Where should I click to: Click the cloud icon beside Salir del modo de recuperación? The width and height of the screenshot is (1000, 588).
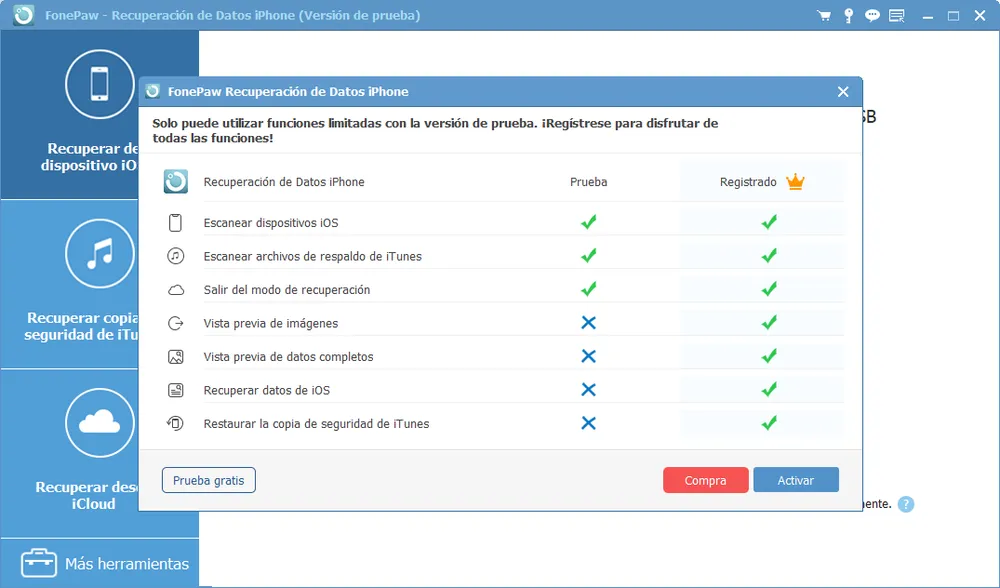(175, 289)
